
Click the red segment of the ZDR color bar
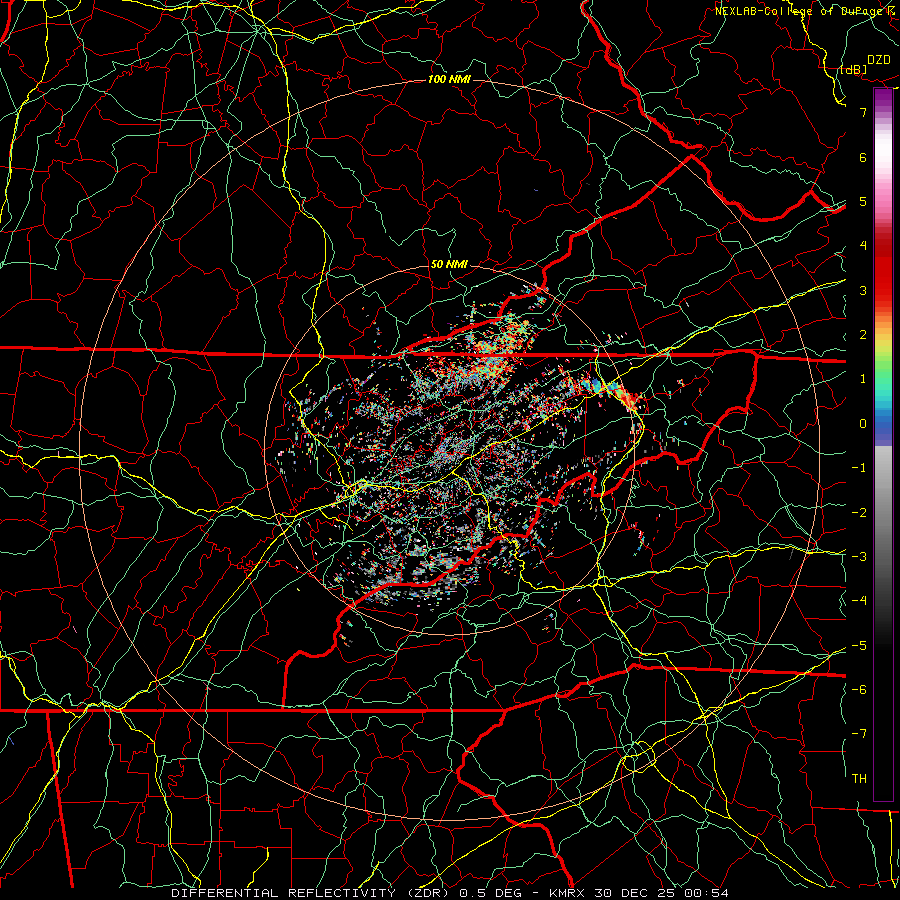(883, 268)
